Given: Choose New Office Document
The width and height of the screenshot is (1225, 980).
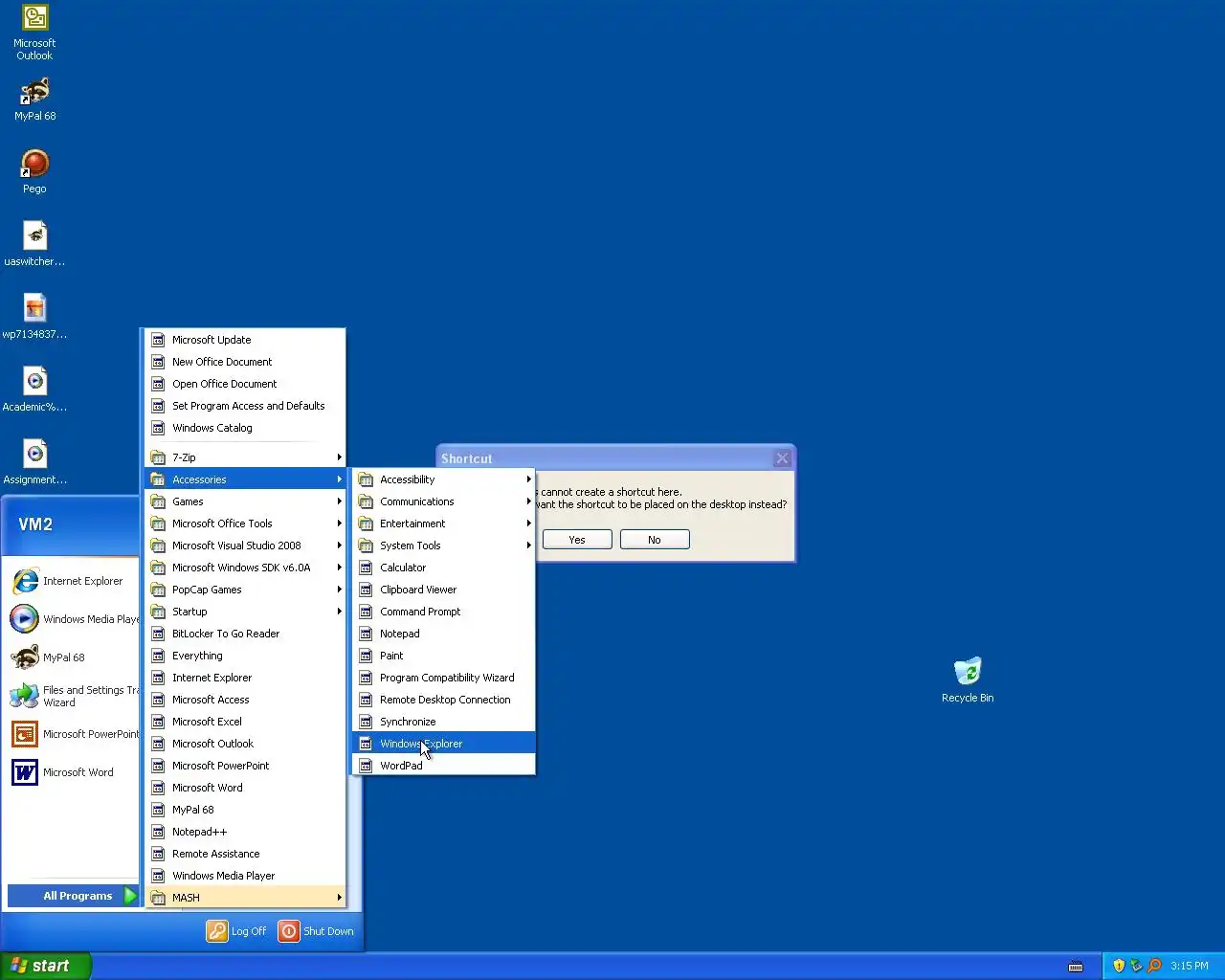Looking at the screenshot, I should click(x=245, y=362).
